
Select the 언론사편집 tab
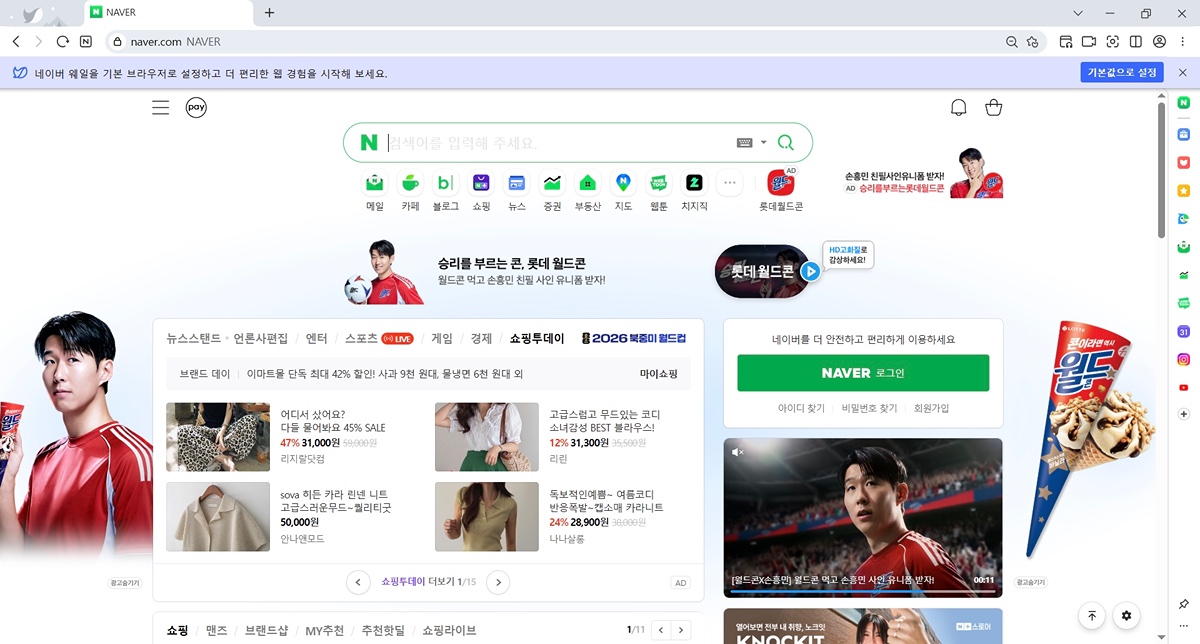(x=260, y=338)
